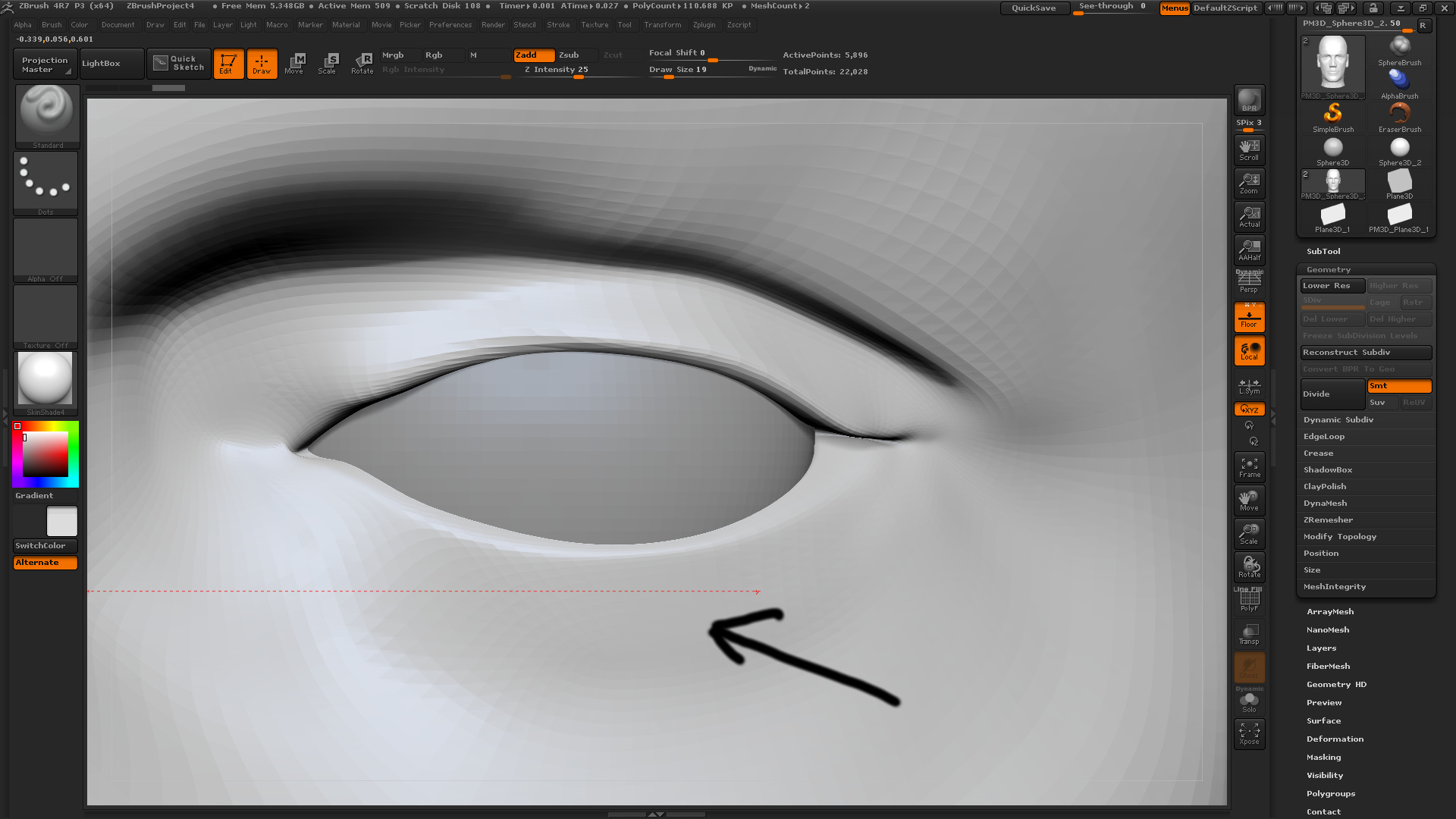Enable Solo mode on the right shelf
This screenshot has width=1456, height=819.
[1249, 701]
